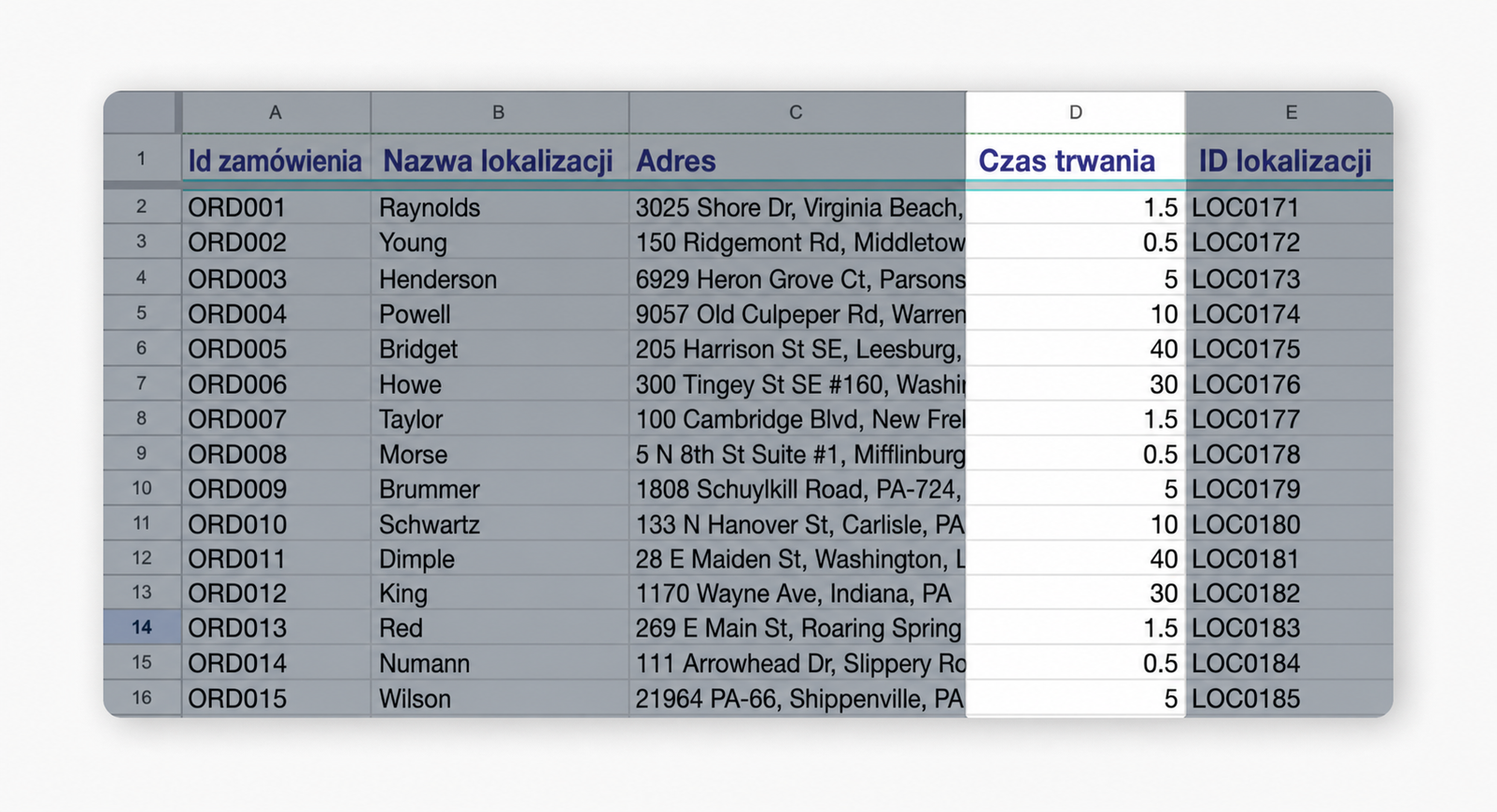Image resolution: width=1497 pixels, height=812 pixels.
Task: Click 'ID lokalizacji' header cell
Action: (x=1290, y=161)
